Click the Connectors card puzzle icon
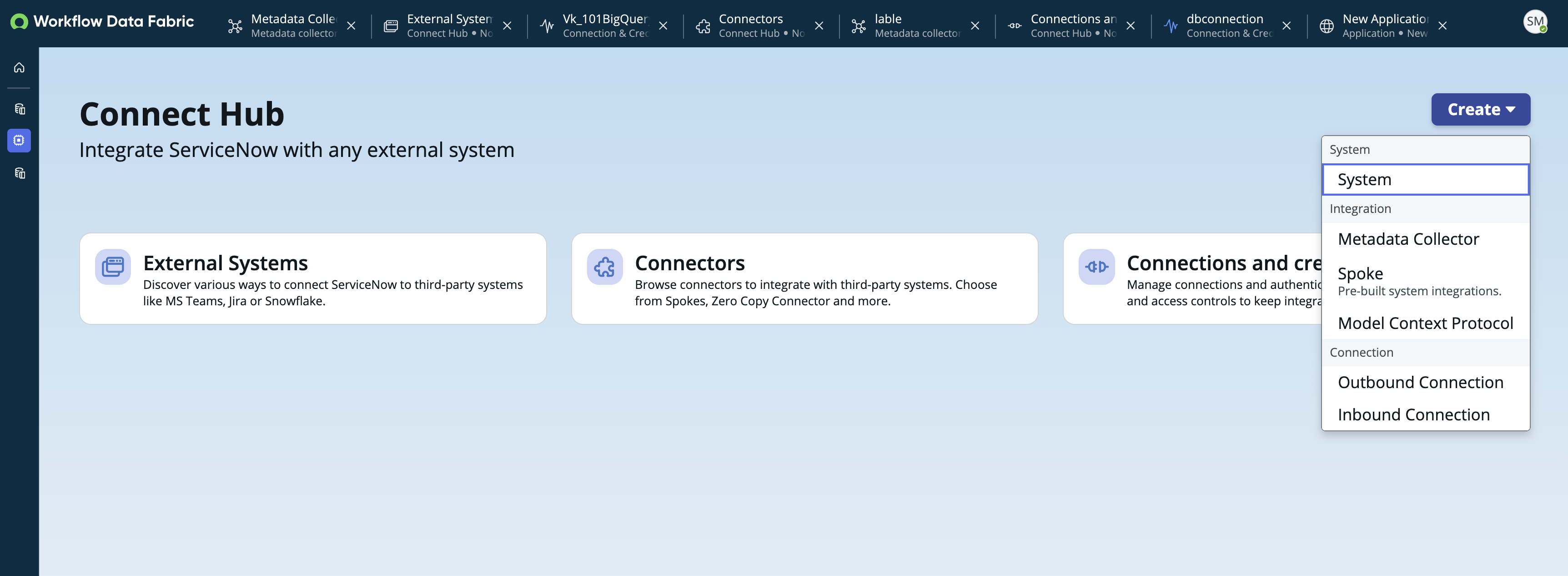Image resolution: width=1568 pixels, height=576 pixels. 604,267
